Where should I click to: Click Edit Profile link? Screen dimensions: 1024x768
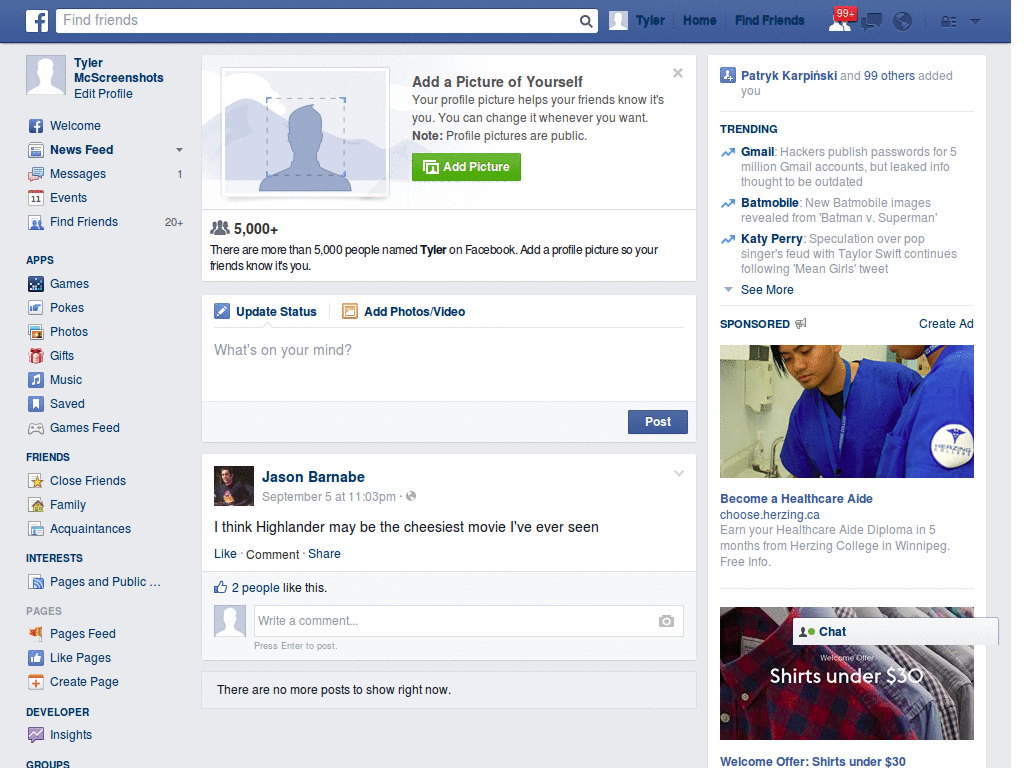(x=103, y=94)
